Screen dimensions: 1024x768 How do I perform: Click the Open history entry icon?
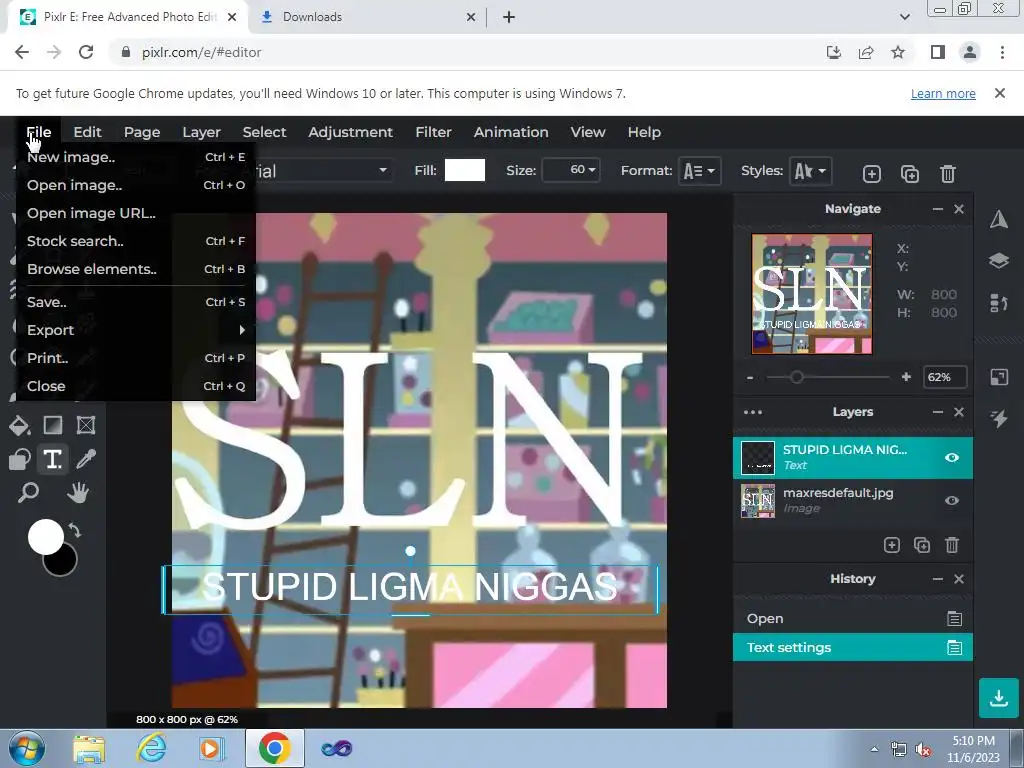[x=954, y=618]
